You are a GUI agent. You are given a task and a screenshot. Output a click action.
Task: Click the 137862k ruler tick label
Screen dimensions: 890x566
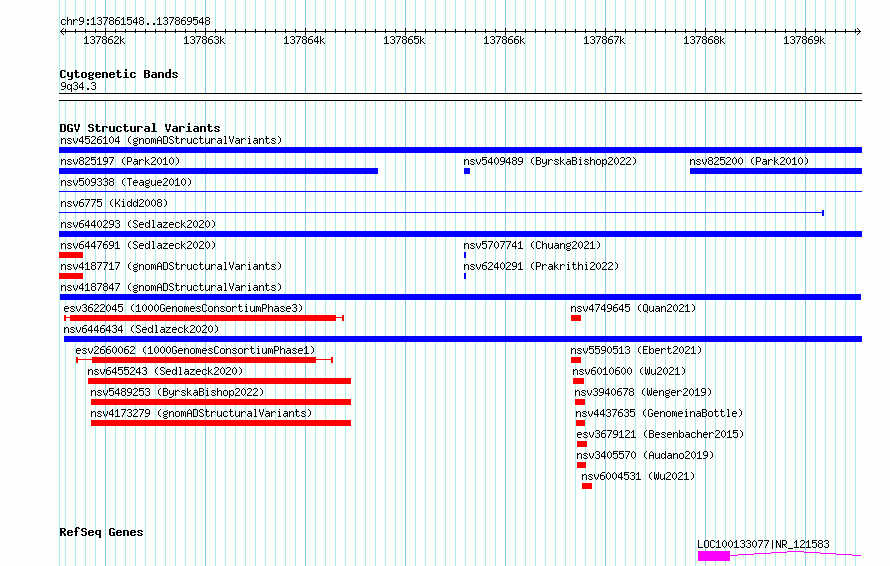tap(104, 40)
